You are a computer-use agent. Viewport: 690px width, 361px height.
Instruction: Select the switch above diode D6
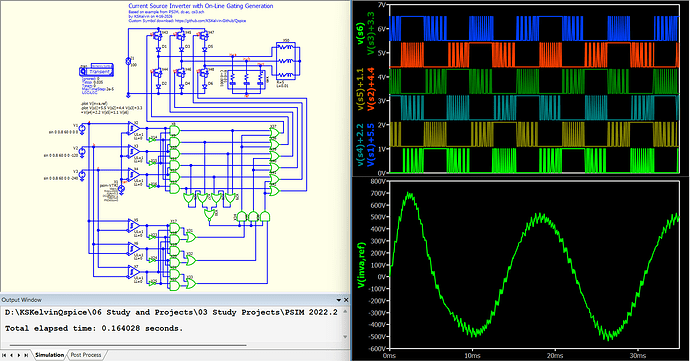pyautogui.click(x=203, y=73)
